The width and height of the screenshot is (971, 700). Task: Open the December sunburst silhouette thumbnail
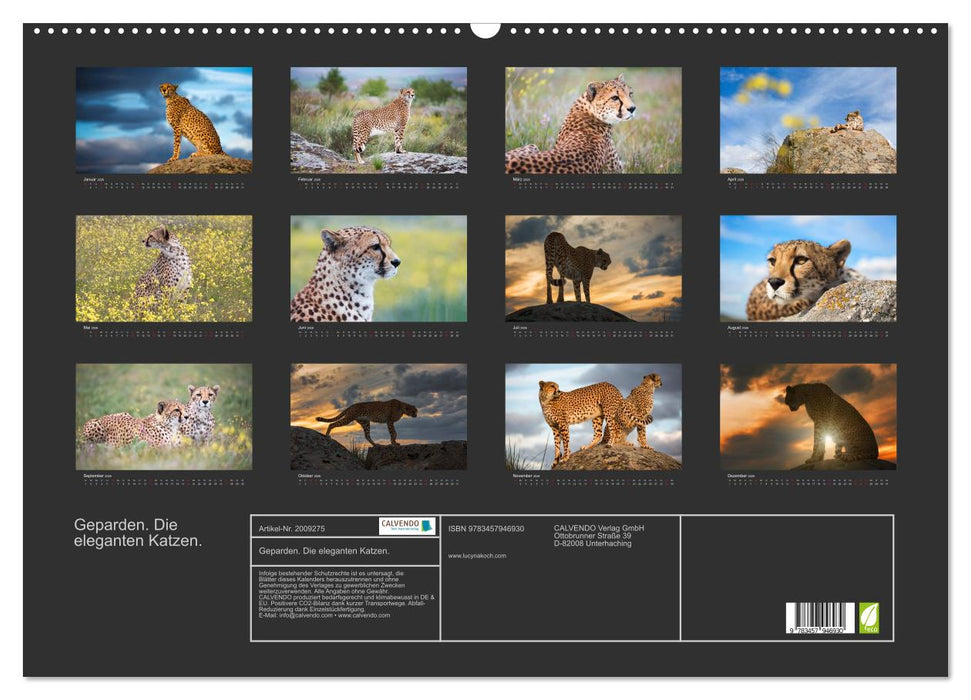pos(808,417)
